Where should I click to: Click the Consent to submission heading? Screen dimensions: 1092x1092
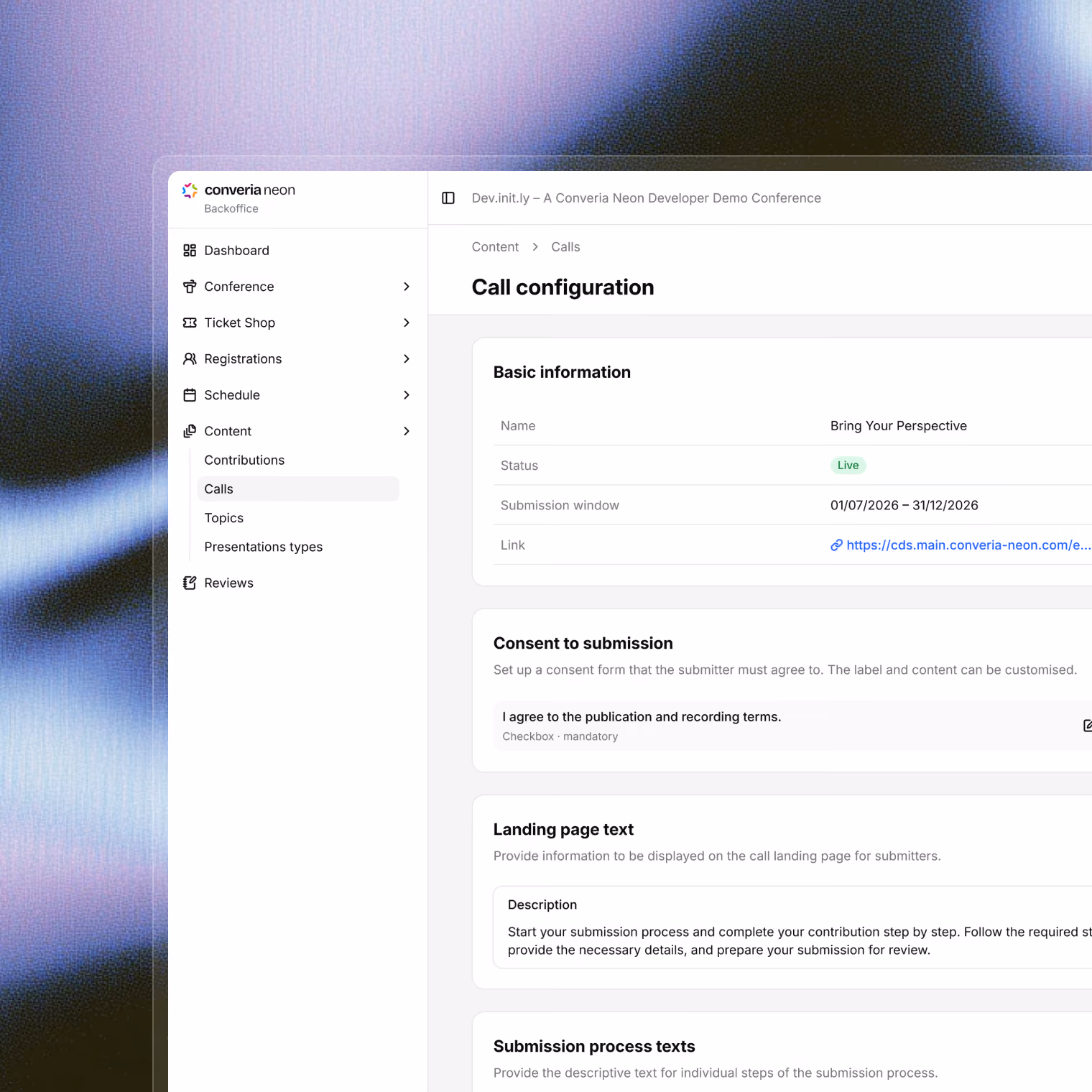point(583,644)
